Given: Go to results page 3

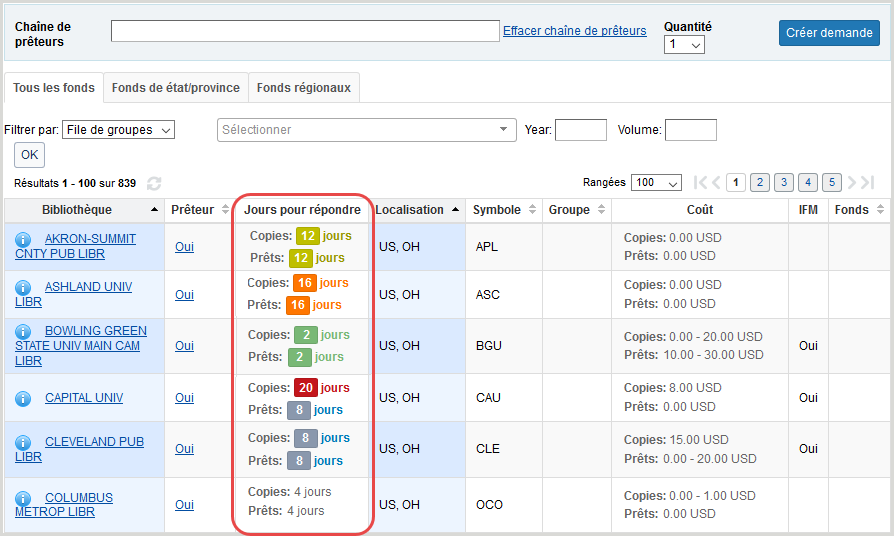Looking at the screenshot, I should pyautogui.click(x=784, y=182).
